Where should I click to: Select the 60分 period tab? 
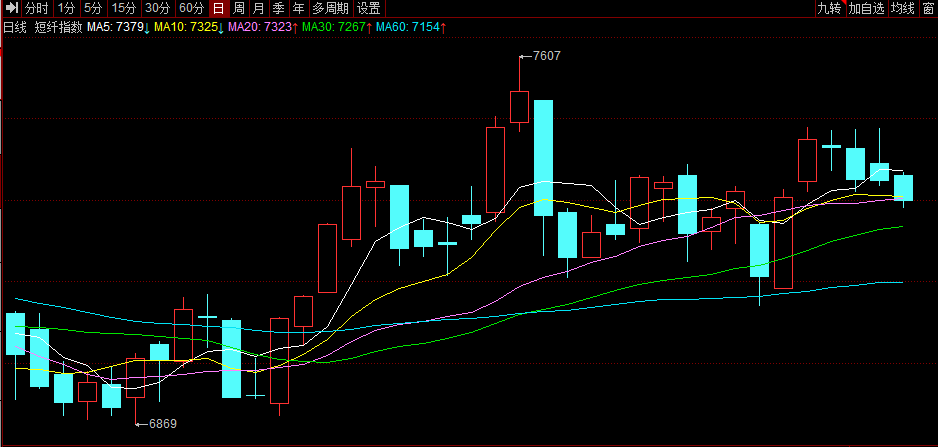pyautogui.click(x=192, y=8)
